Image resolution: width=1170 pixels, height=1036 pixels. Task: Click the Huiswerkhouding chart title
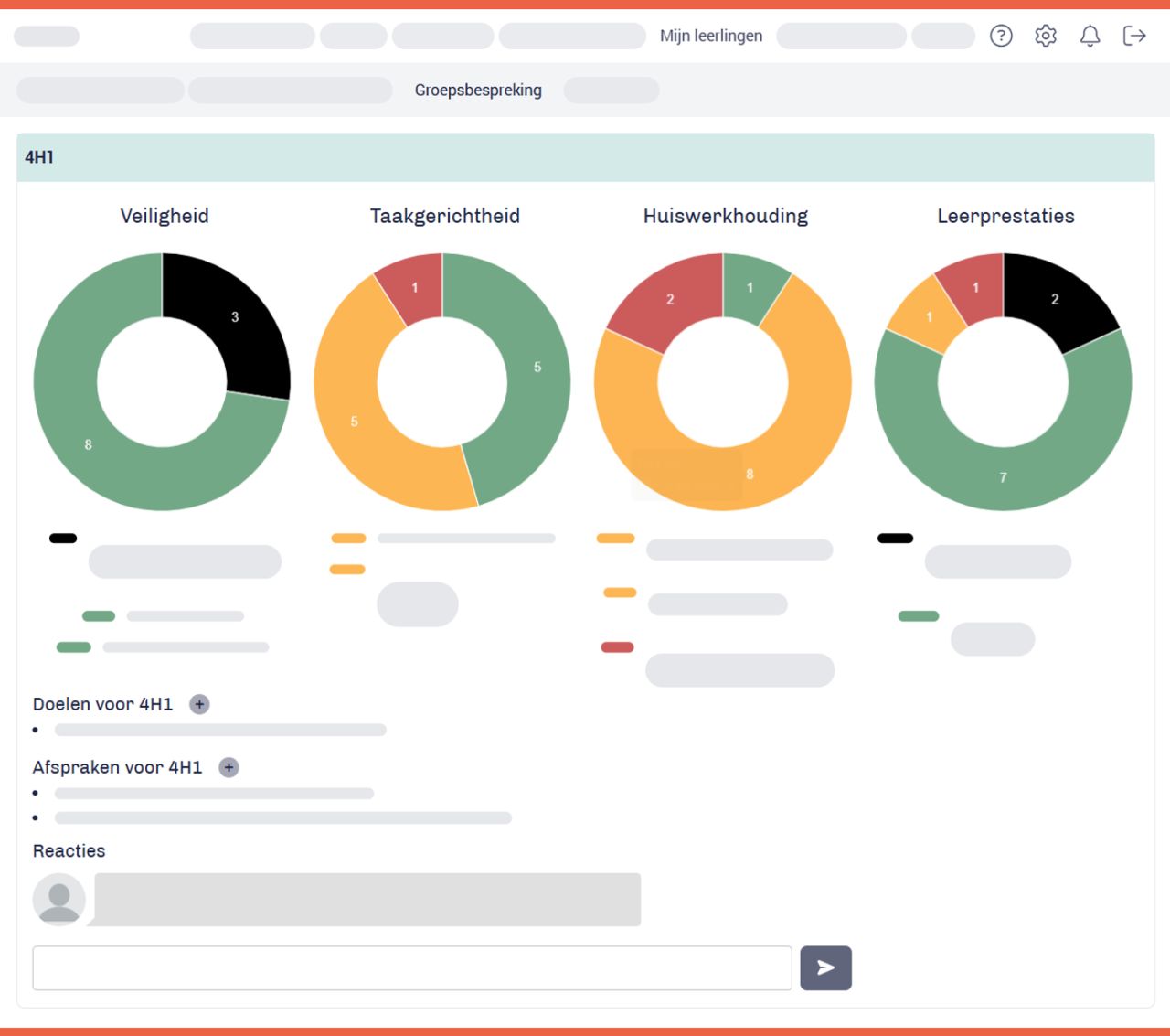tap(726, 216)
